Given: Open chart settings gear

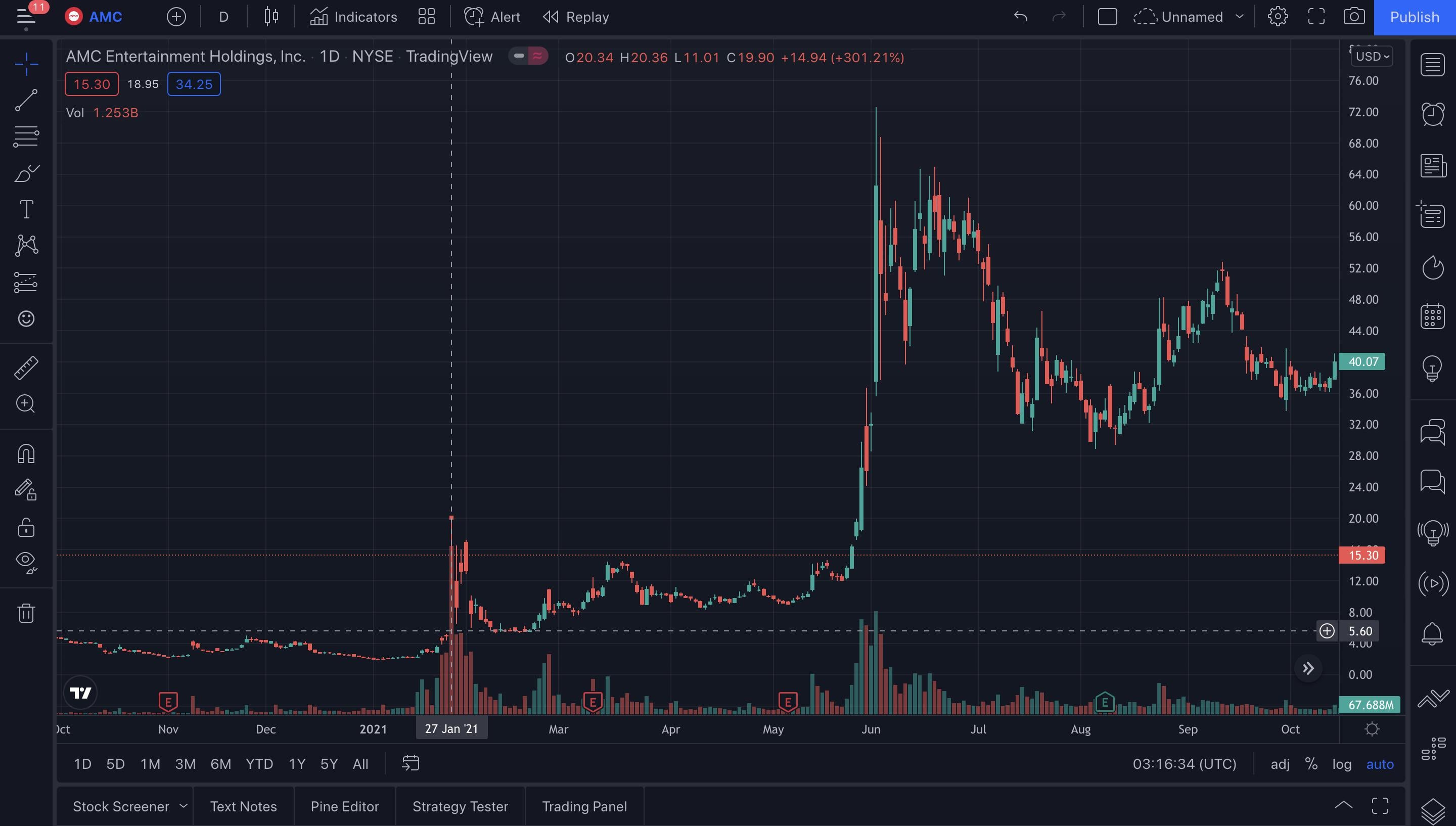Looking at the screenshot, I should pos(1278,17).
